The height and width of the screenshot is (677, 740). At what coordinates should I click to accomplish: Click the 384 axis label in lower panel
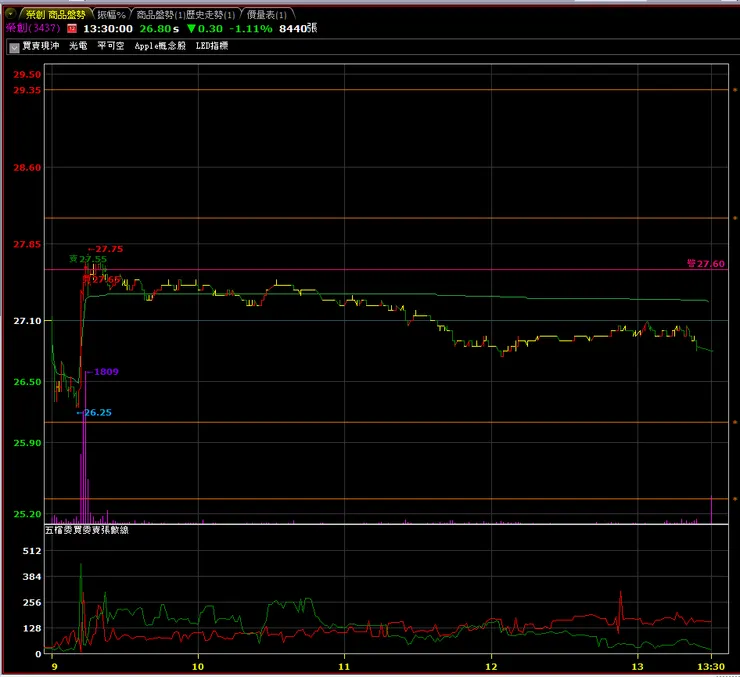(32, 577)
